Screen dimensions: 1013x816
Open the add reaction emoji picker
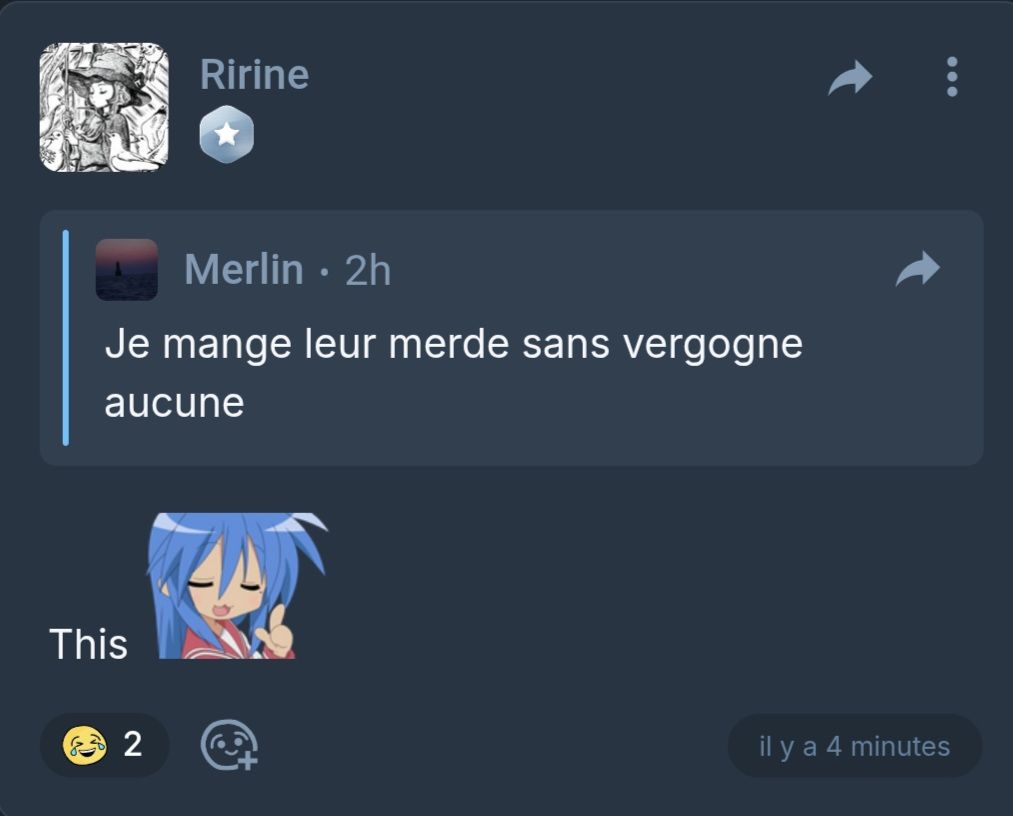(230, 746)
